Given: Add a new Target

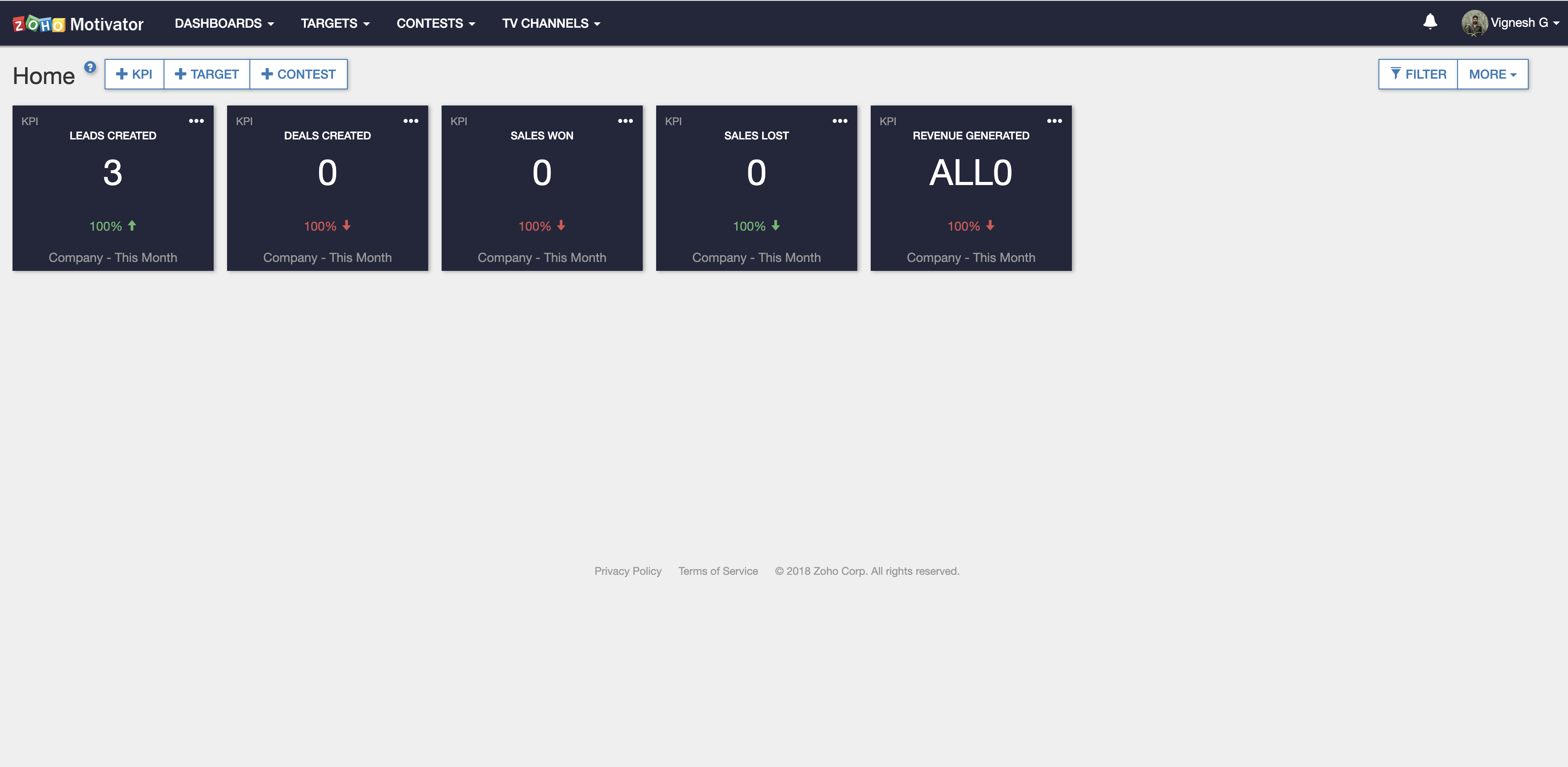Looking at the screenshot, I should pos(207,74).
